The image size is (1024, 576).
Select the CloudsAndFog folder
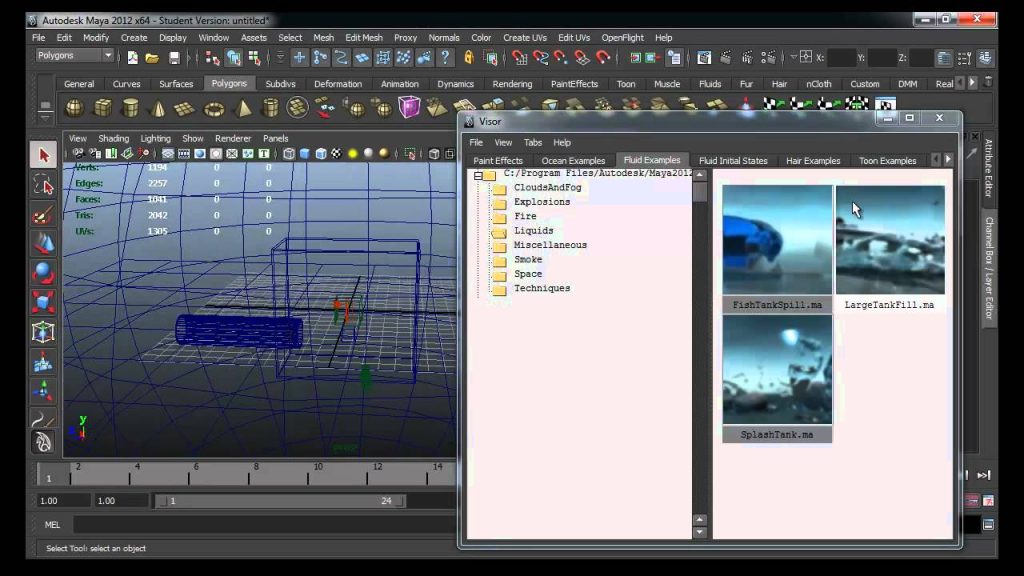coord(547,187)
